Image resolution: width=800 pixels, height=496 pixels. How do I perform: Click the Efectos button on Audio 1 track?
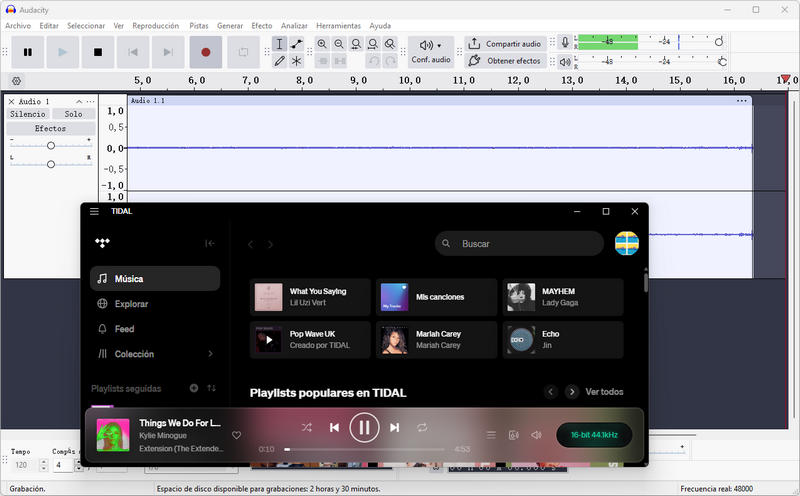click(51, 129)
